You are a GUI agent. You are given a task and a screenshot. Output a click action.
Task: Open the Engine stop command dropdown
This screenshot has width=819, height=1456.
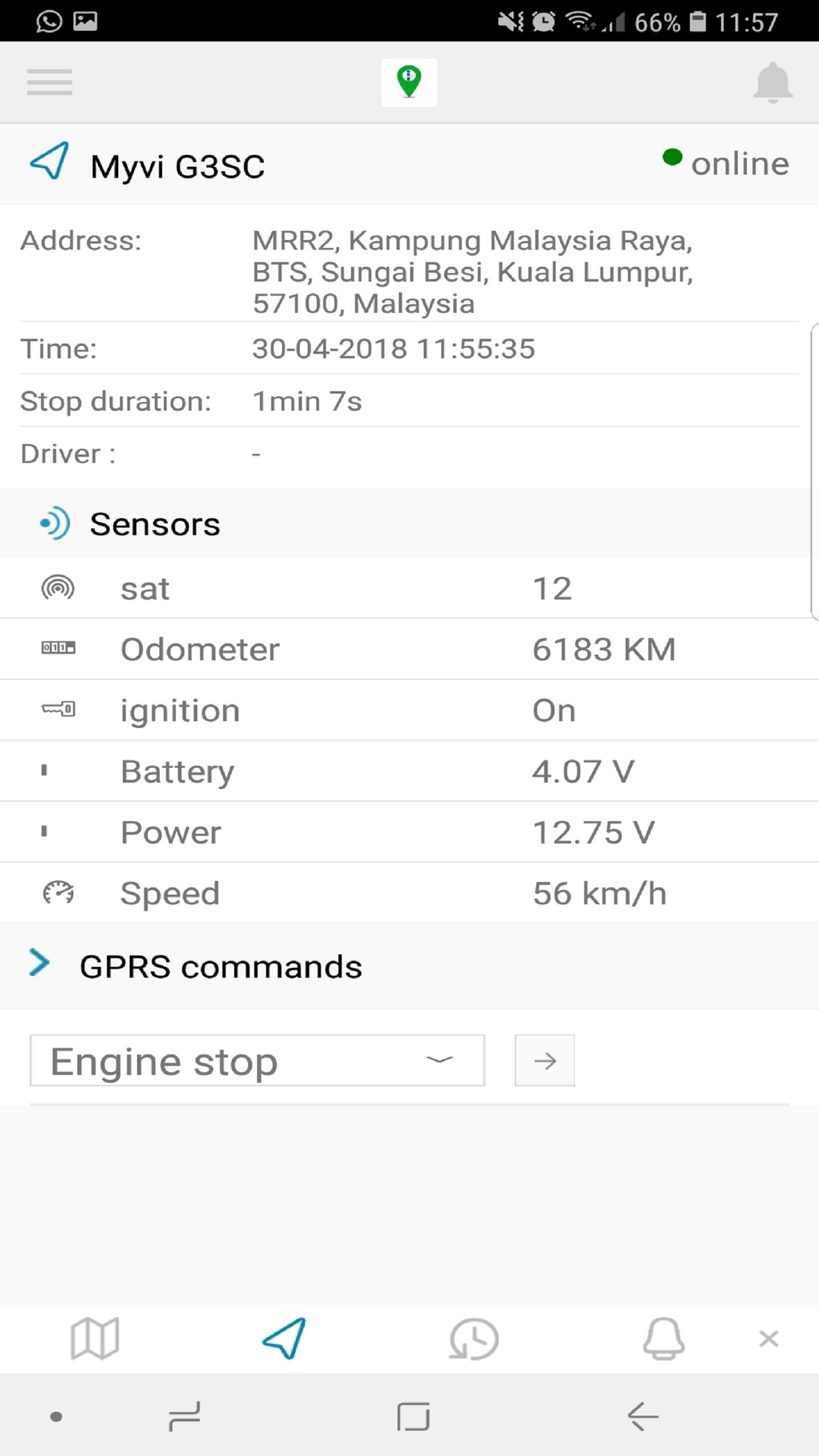(x=257, y=1060)
